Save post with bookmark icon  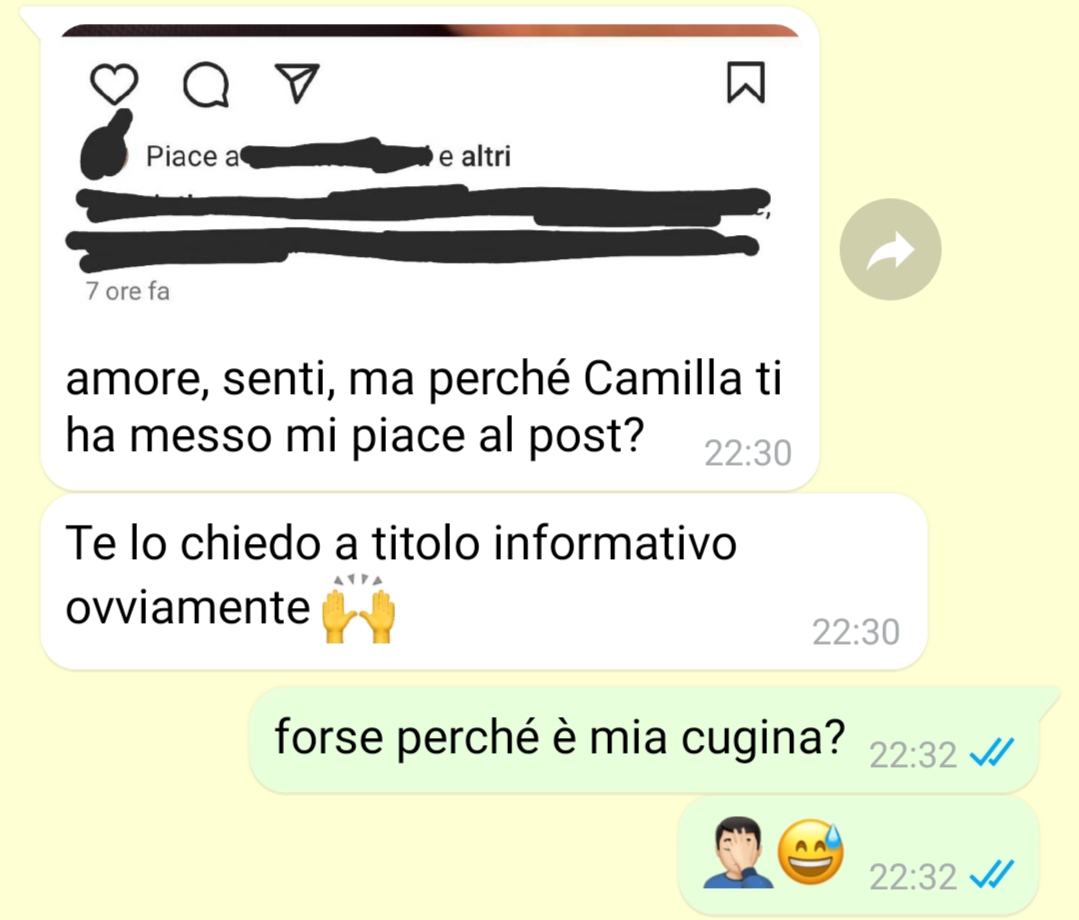[746, 83]
